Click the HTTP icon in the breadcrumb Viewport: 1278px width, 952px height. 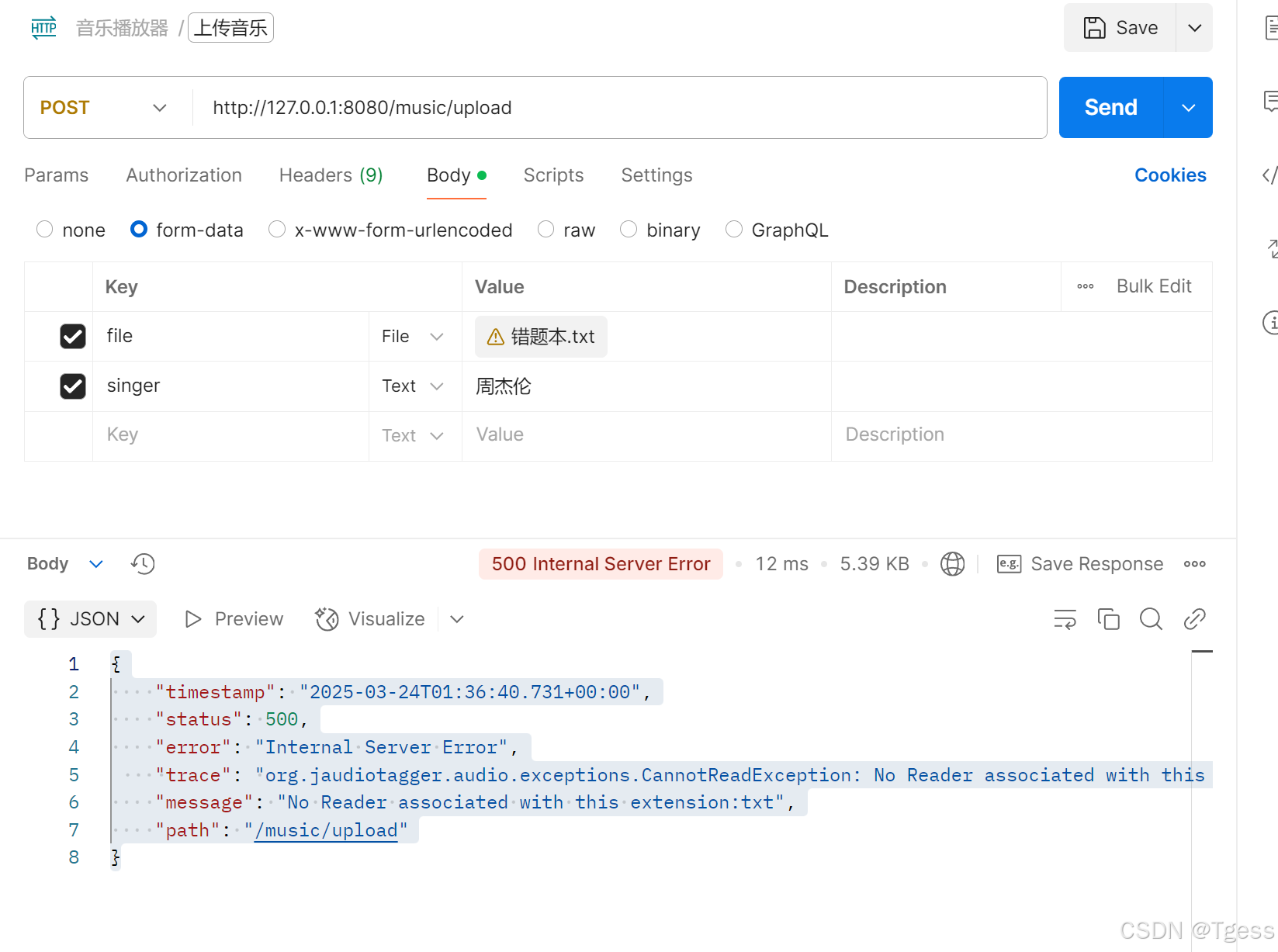[43, 27]
